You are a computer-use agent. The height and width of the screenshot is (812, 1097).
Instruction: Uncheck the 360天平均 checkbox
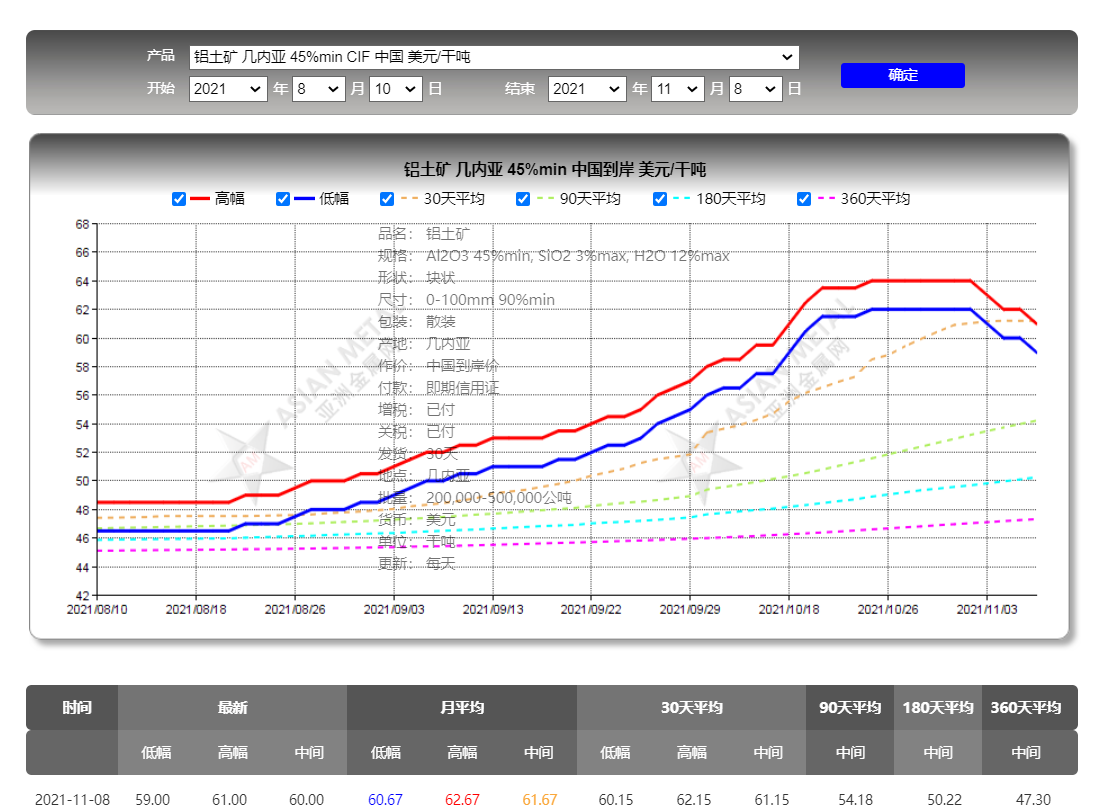tap(804, 199)
